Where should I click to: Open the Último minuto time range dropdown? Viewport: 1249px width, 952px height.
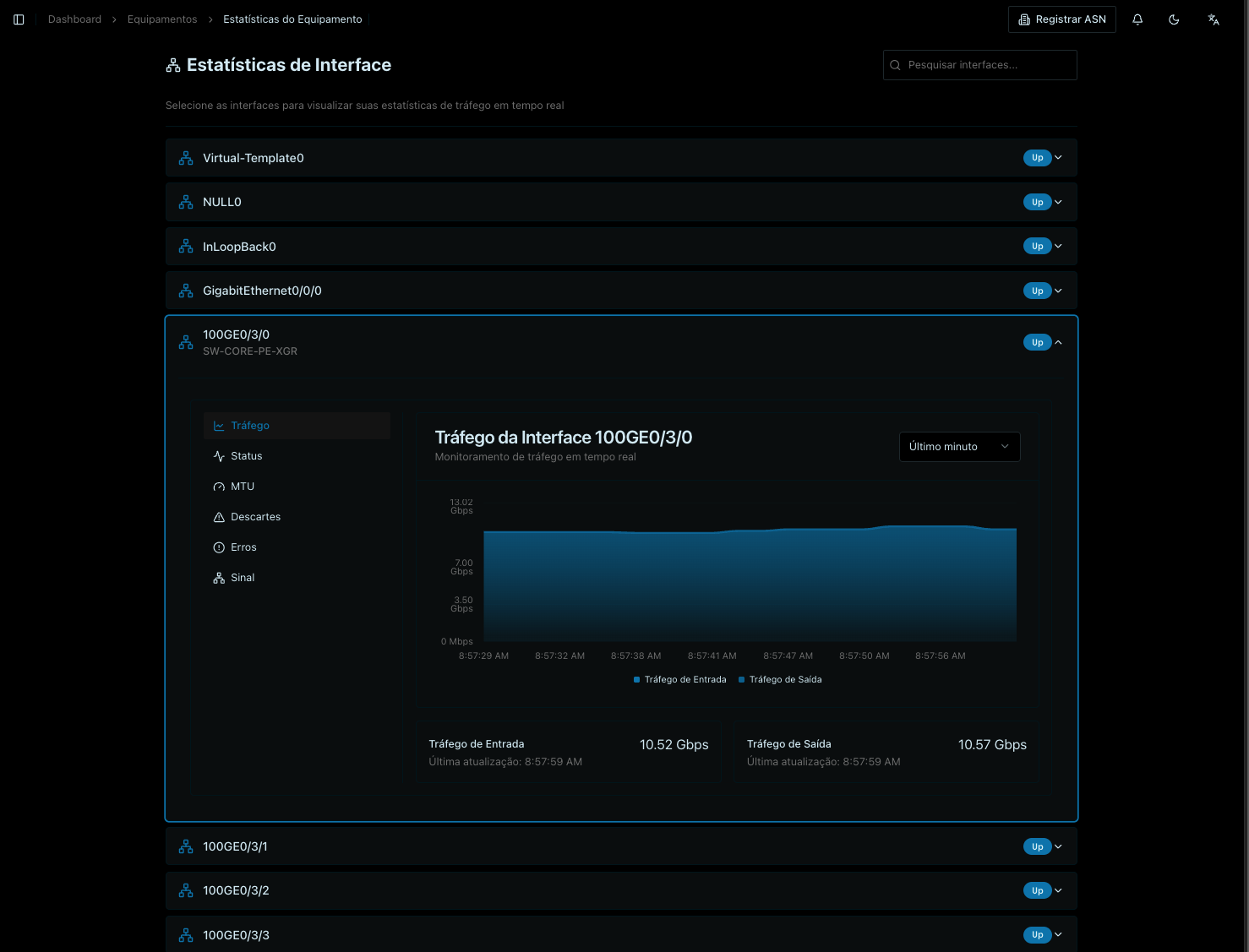[959, 446]
